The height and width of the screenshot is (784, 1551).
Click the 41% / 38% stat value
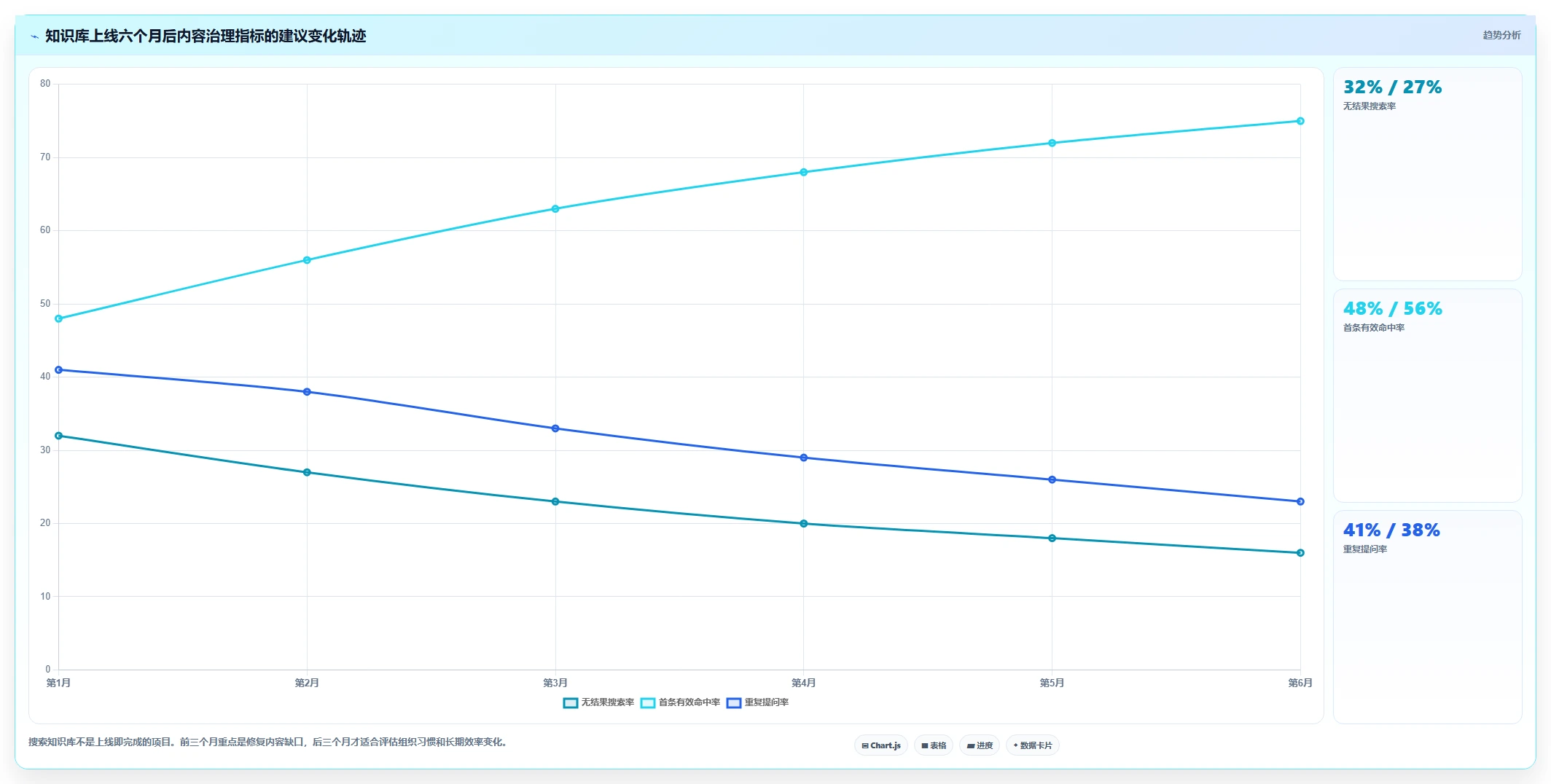click(x=1391, y=530)
